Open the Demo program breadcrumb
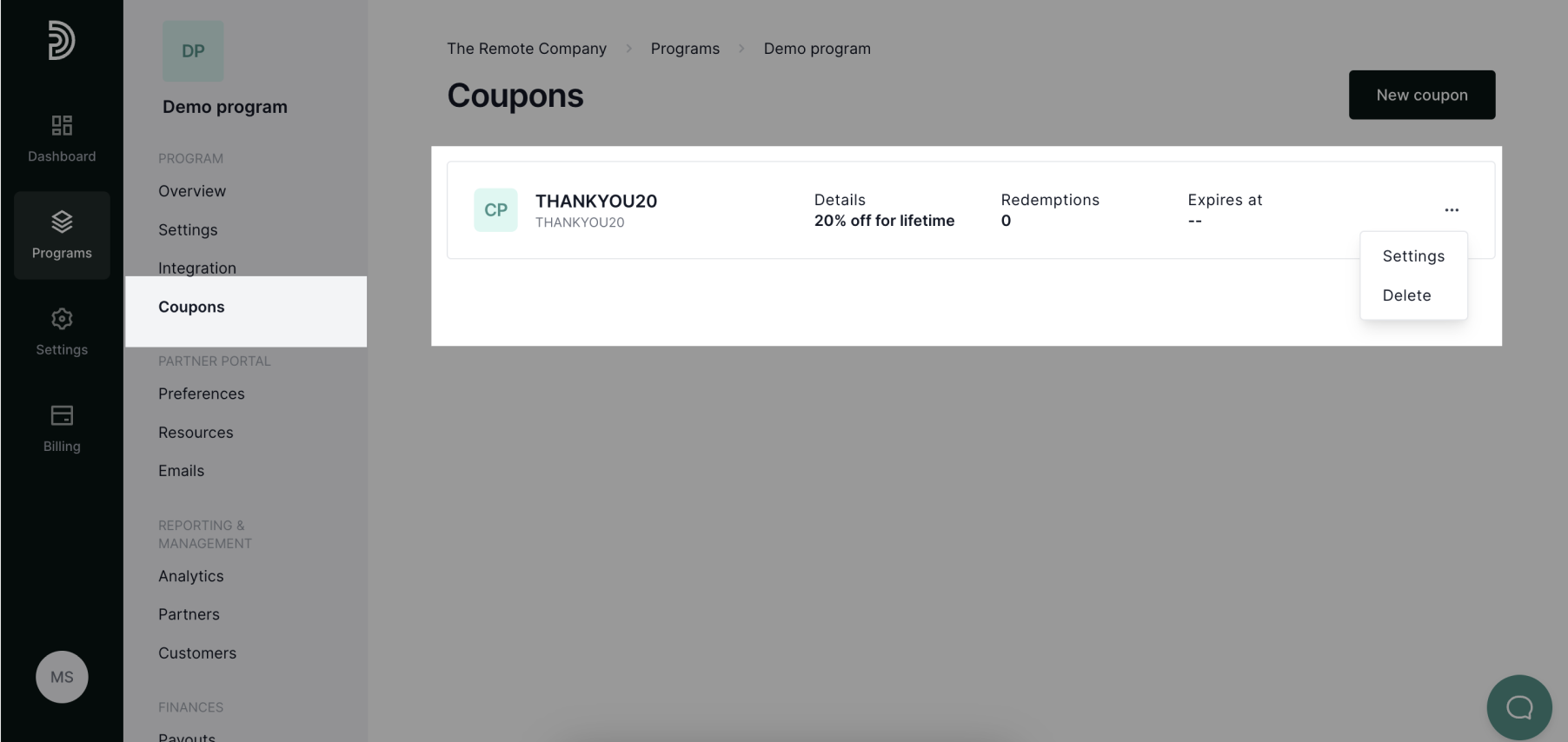The width and height of the screenshot is (1568, 742). click(x=816, y=49)
